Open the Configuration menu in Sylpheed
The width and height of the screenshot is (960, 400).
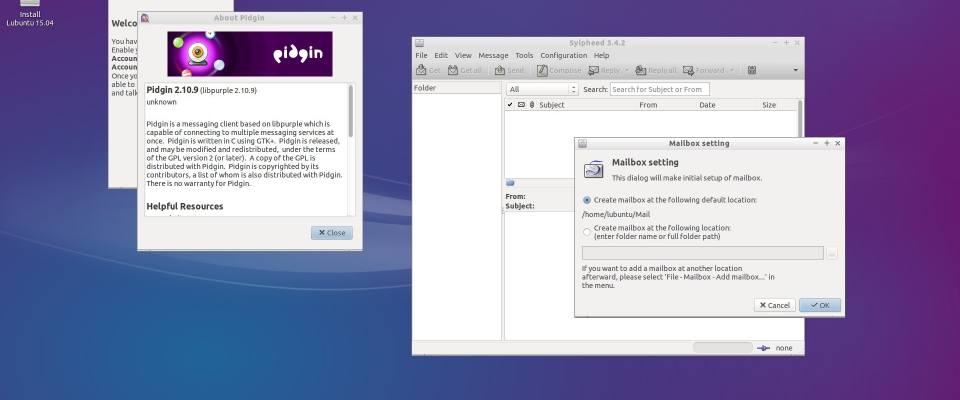pyautogui.click(x=563, y=55)
